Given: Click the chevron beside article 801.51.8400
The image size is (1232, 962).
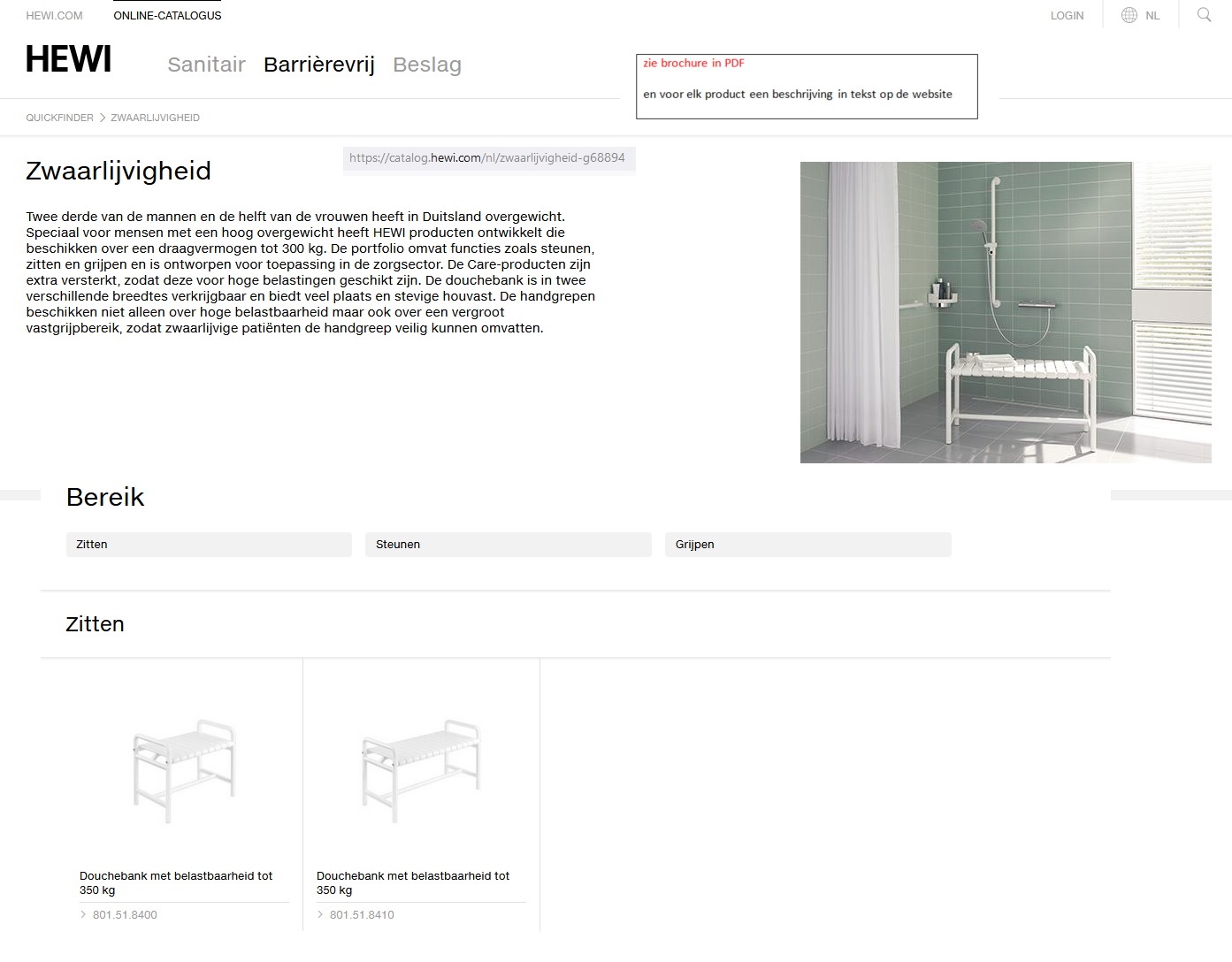Looking at the screenshot, I should 84,915.
